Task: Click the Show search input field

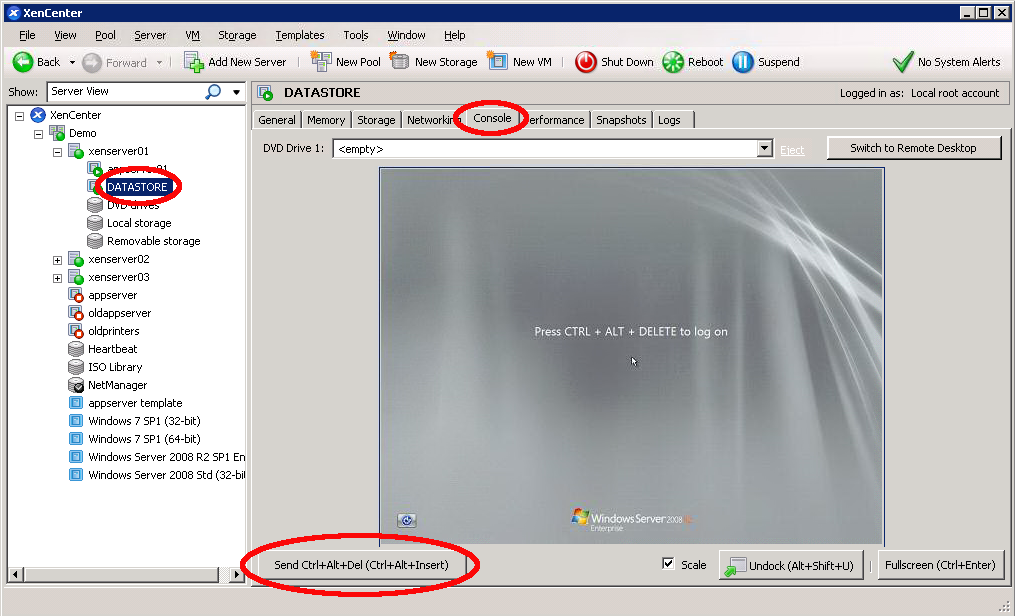Action: pyautogui.click(x=126, y=92)
